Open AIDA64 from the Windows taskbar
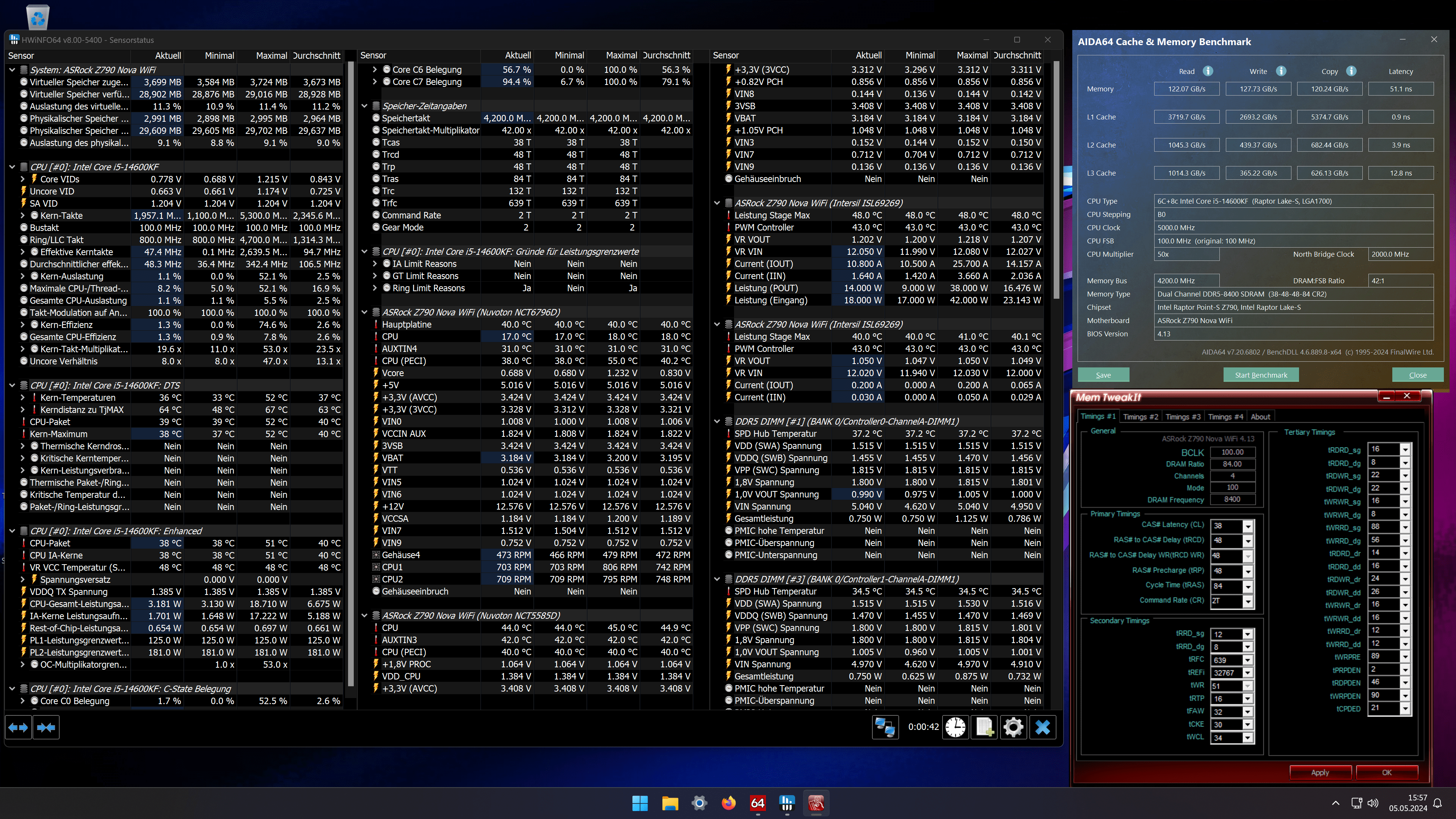Image resolution: width=1456 pixels, height=819 pixels. click(x=758, y=803)
